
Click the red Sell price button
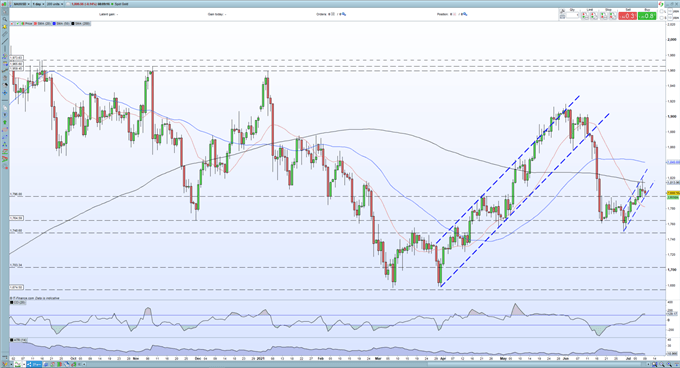(628, 16)
